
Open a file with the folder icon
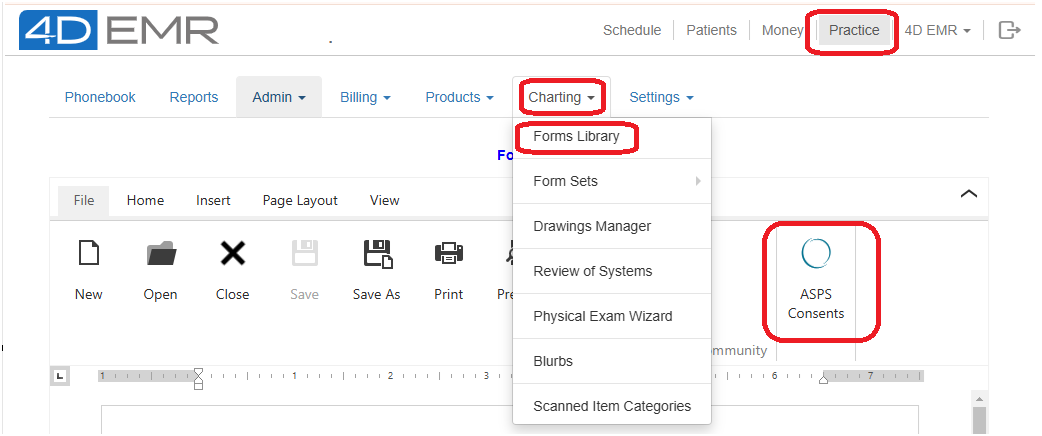click(161, 253)
